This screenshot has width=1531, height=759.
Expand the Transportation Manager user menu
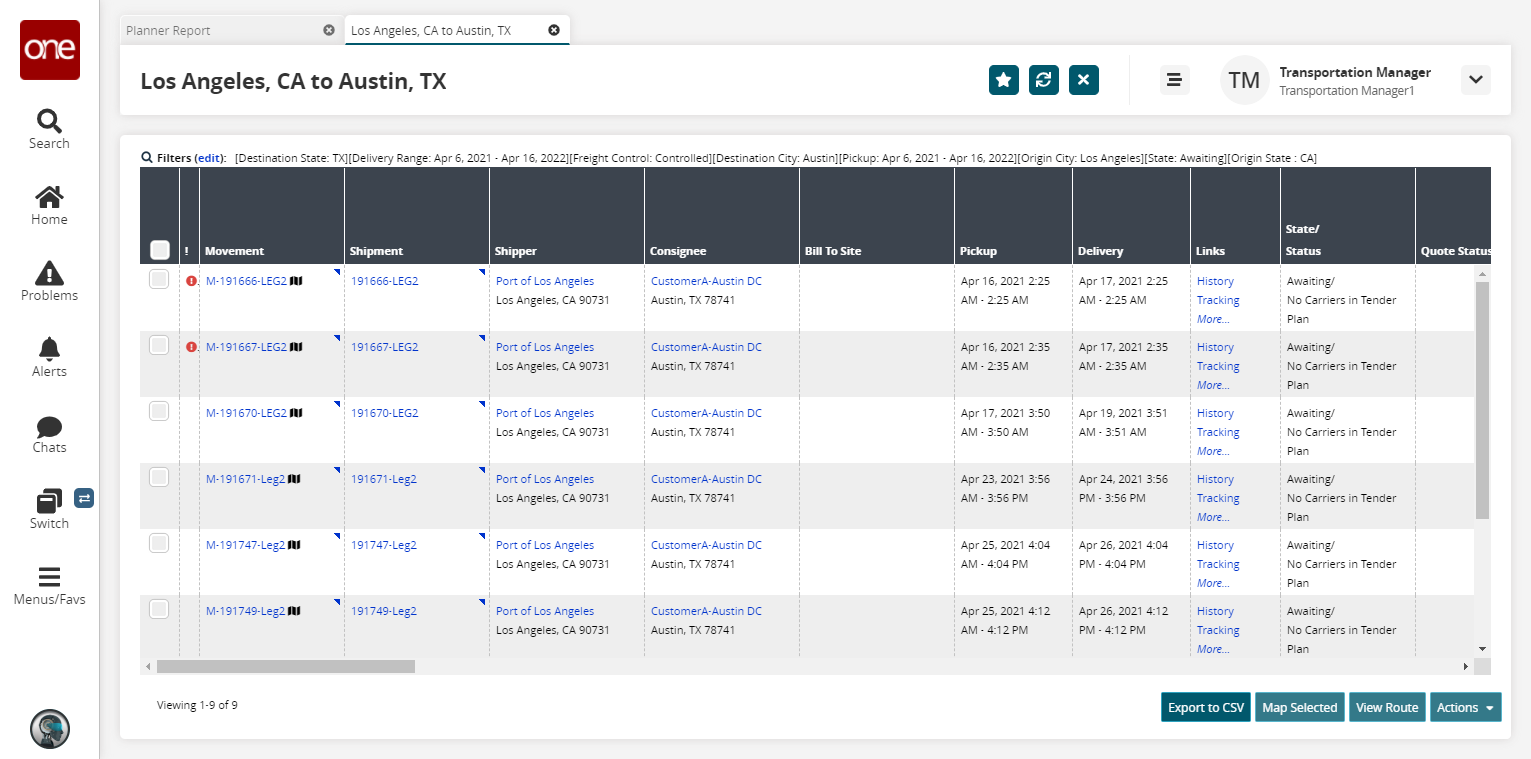pyautogui.click(x=1475, y=80)
